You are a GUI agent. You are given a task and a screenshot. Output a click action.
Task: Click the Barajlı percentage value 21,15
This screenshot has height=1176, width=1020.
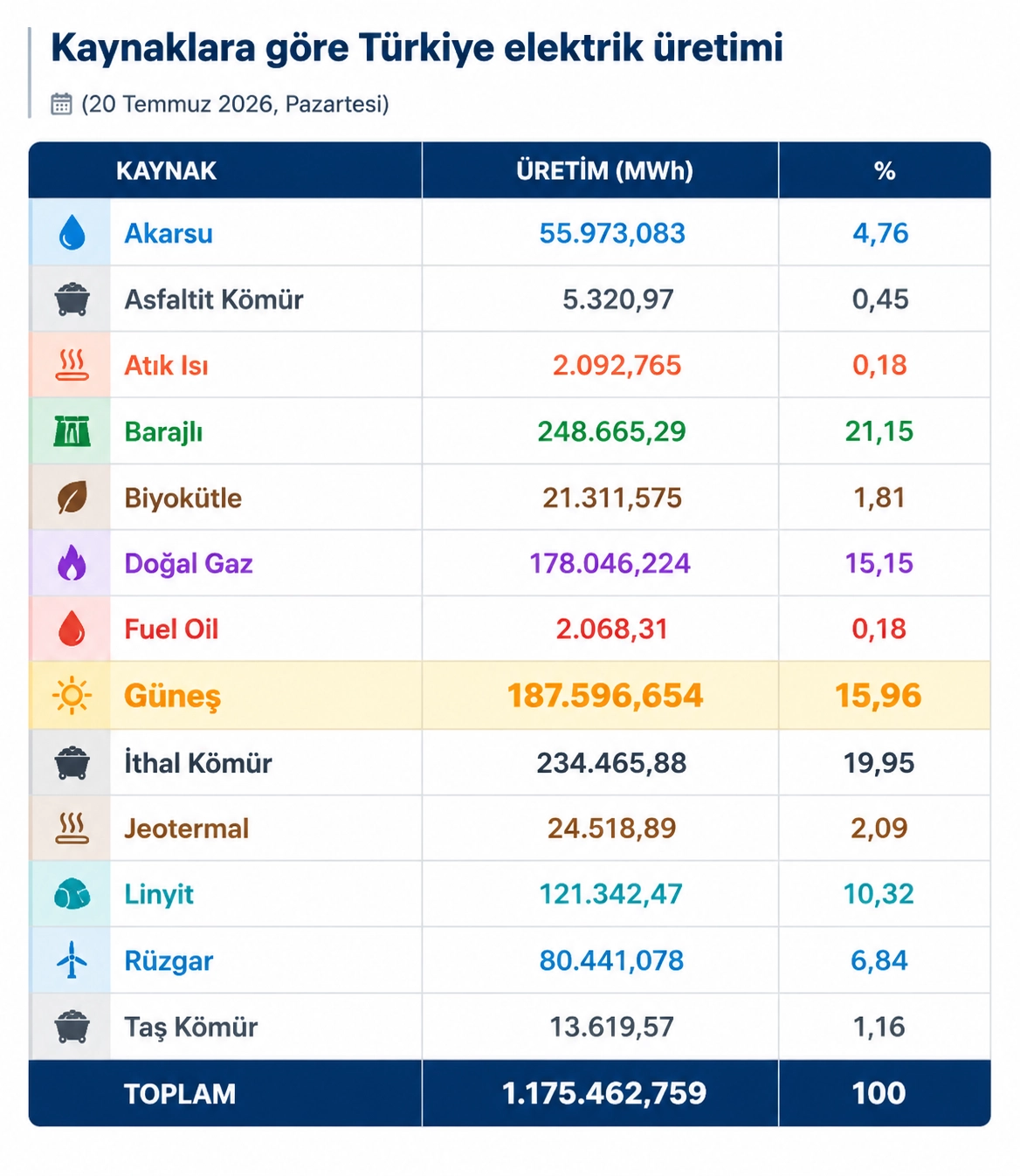[x=879, y=431]
